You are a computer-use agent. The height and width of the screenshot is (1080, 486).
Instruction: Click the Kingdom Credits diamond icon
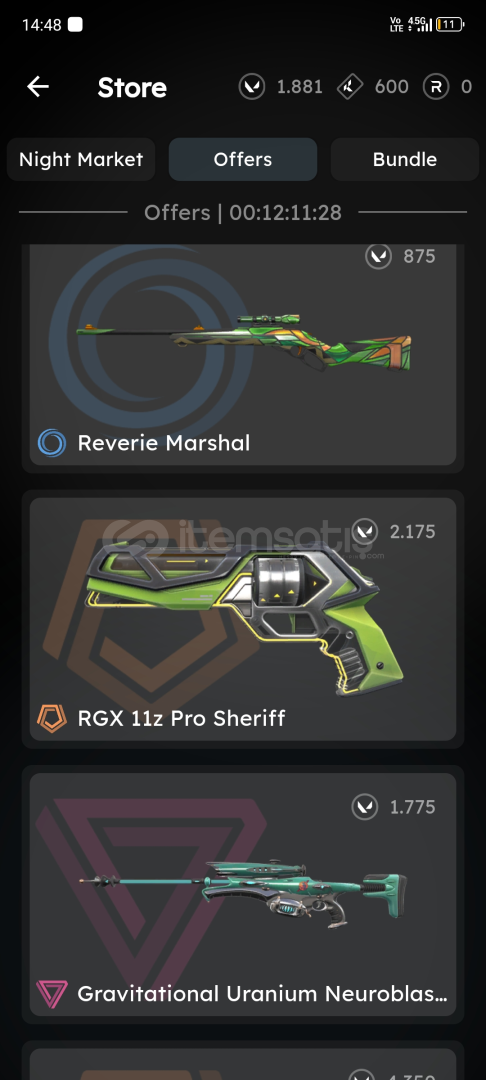click(350, 87)
